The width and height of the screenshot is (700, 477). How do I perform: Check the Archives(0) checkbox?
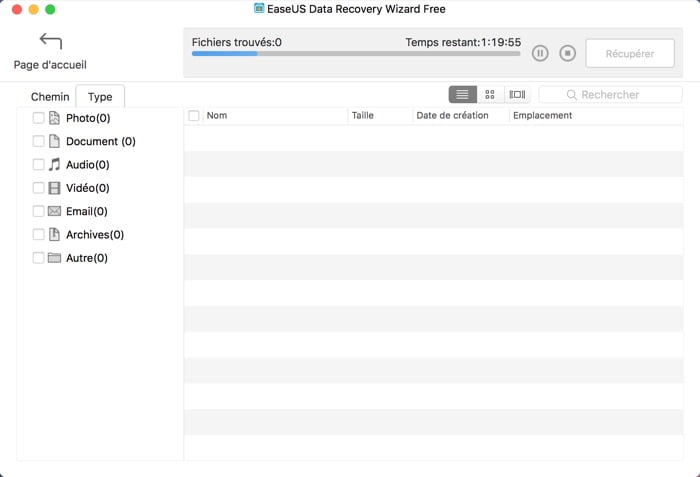click(x=38, y=234)
